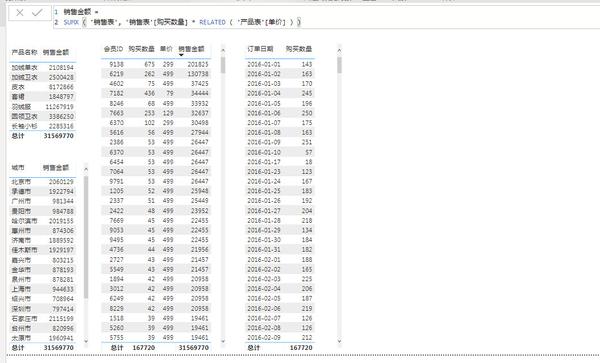Select the 济南市 city cell
The width and height of the screenshot is (600, 363).
21,240
